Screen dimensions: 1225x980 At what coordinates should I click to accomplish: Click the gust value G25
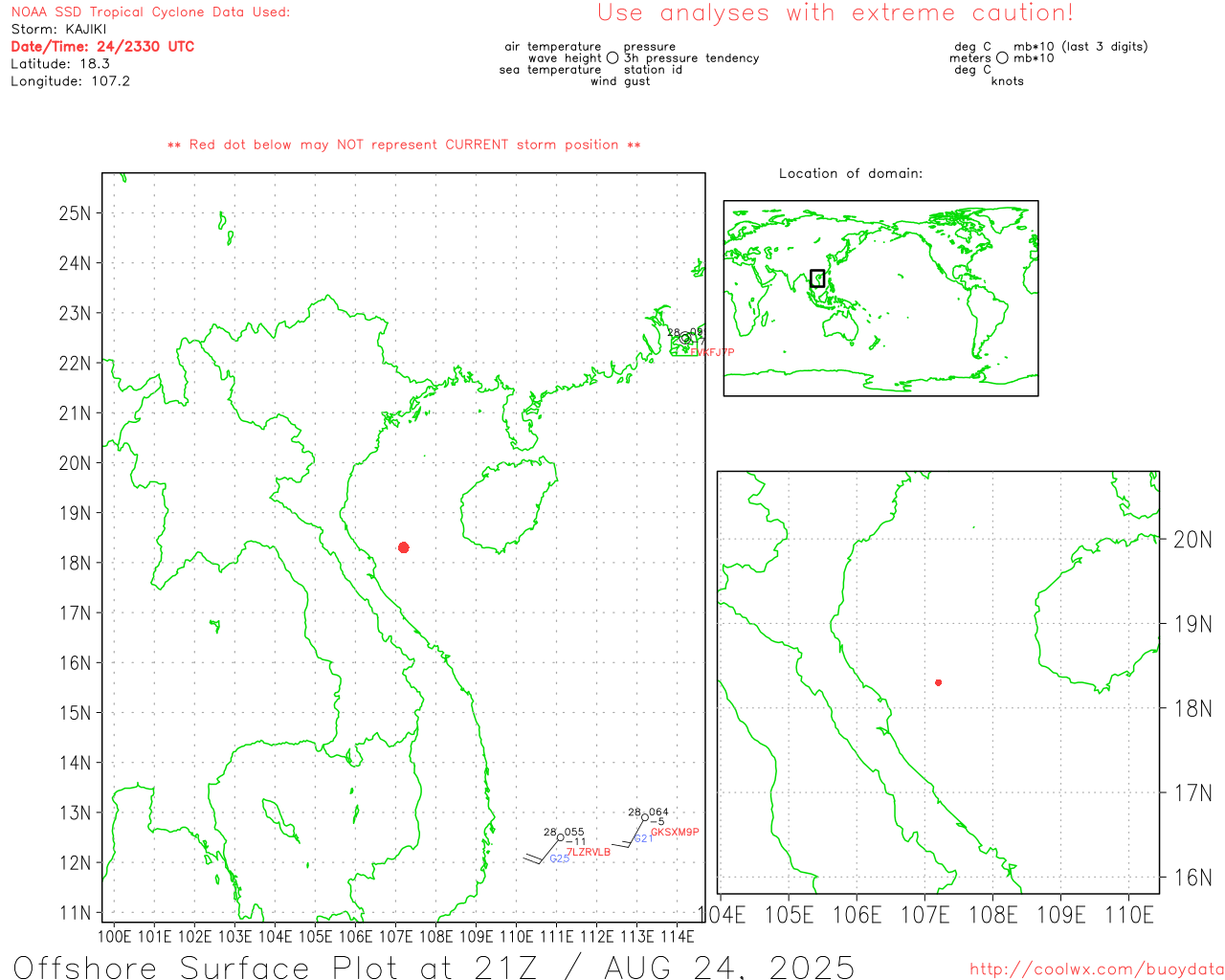pos(559,858)
